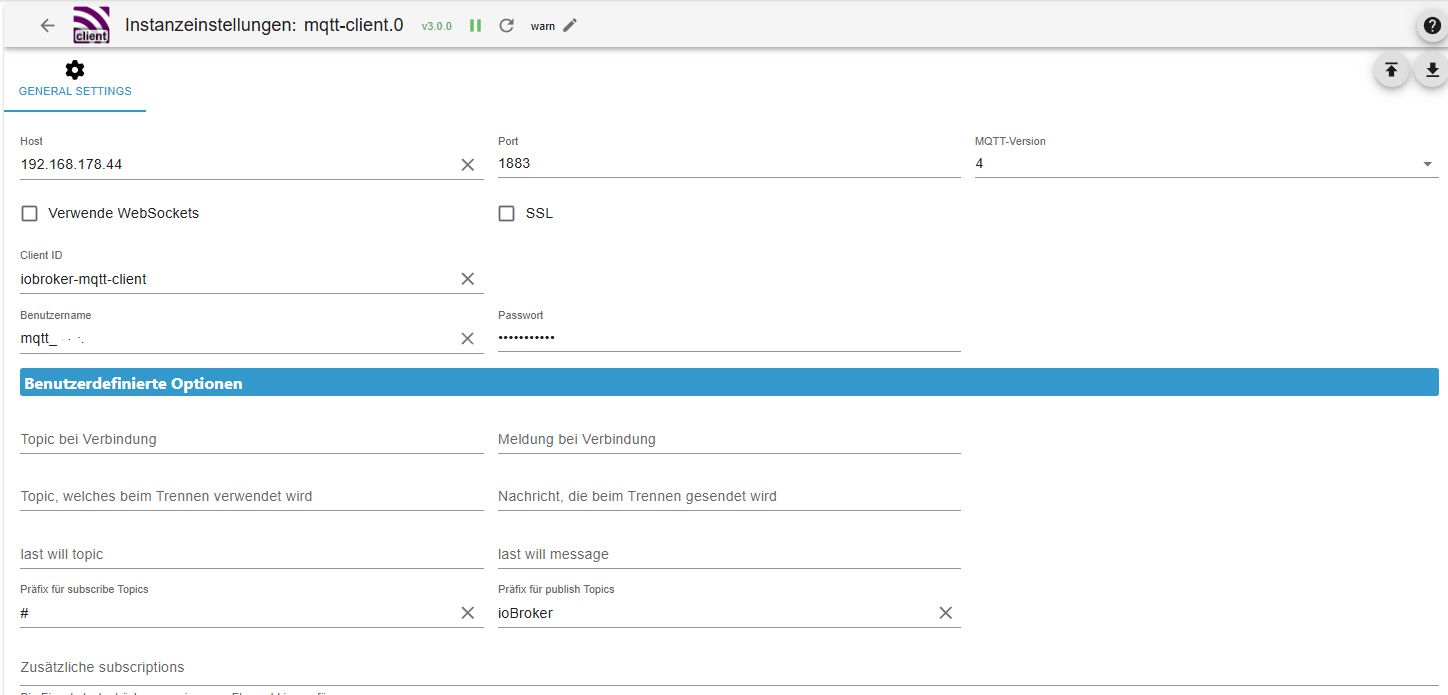Enable the Verwende WebSockets checkbox
Screen dimensions: 1448x695
(30, 213)
